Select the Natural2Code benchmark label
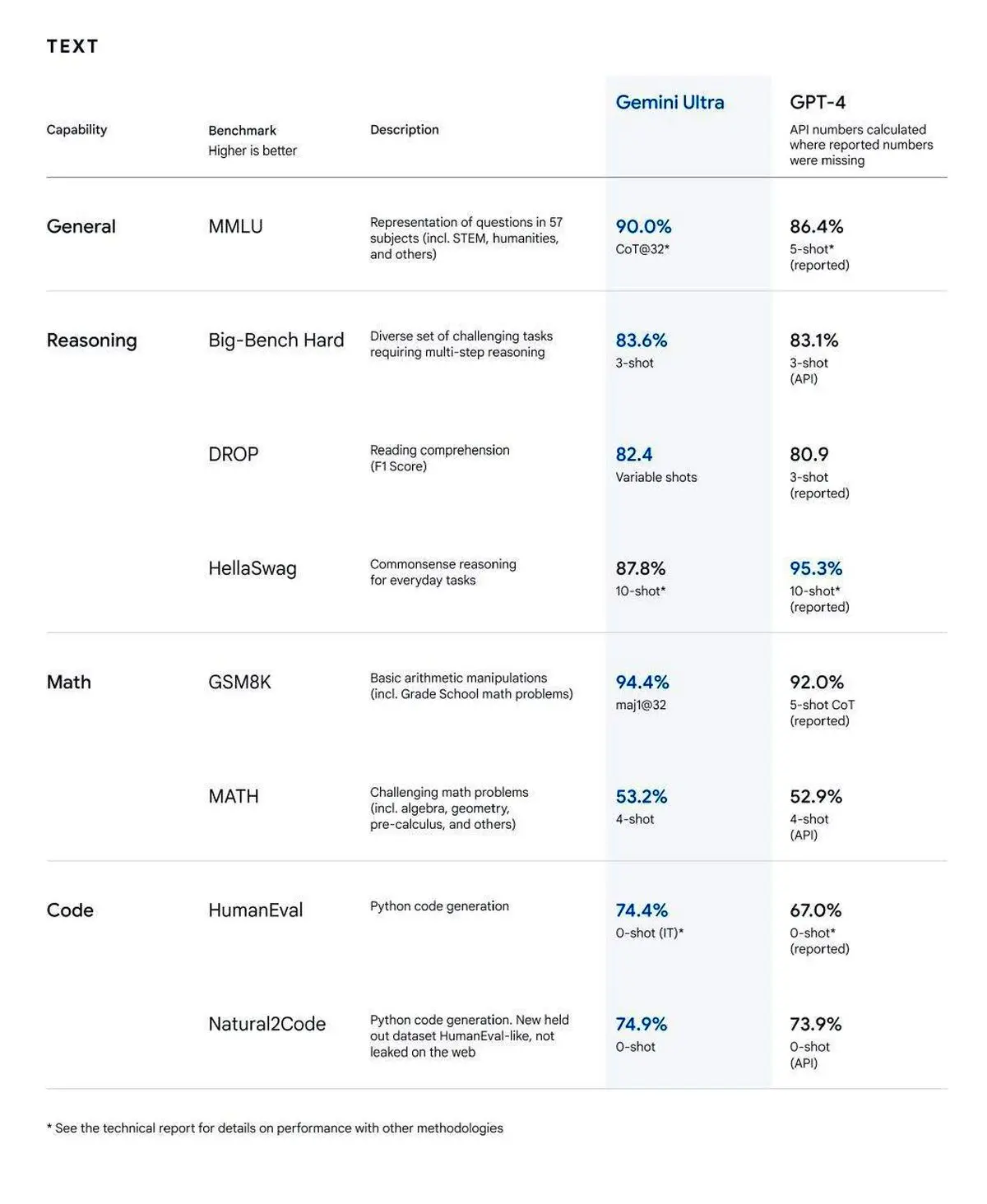 coord(266,1024)
